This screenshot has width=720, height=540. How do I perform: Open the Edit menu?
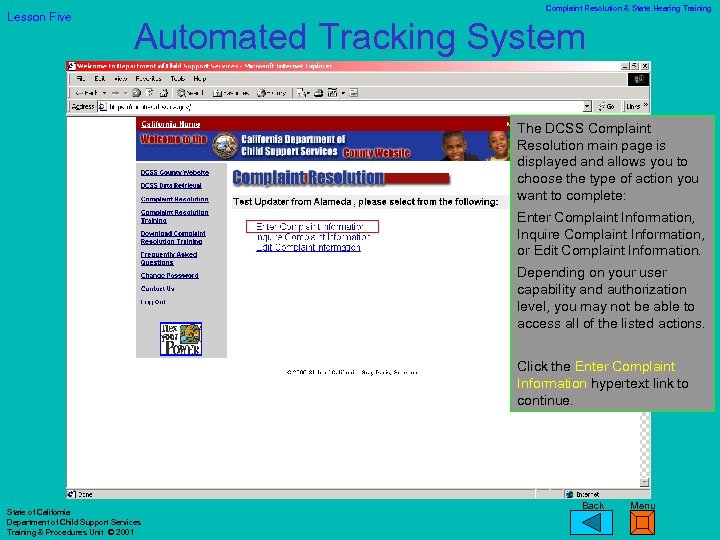click(x=100, y=79)
